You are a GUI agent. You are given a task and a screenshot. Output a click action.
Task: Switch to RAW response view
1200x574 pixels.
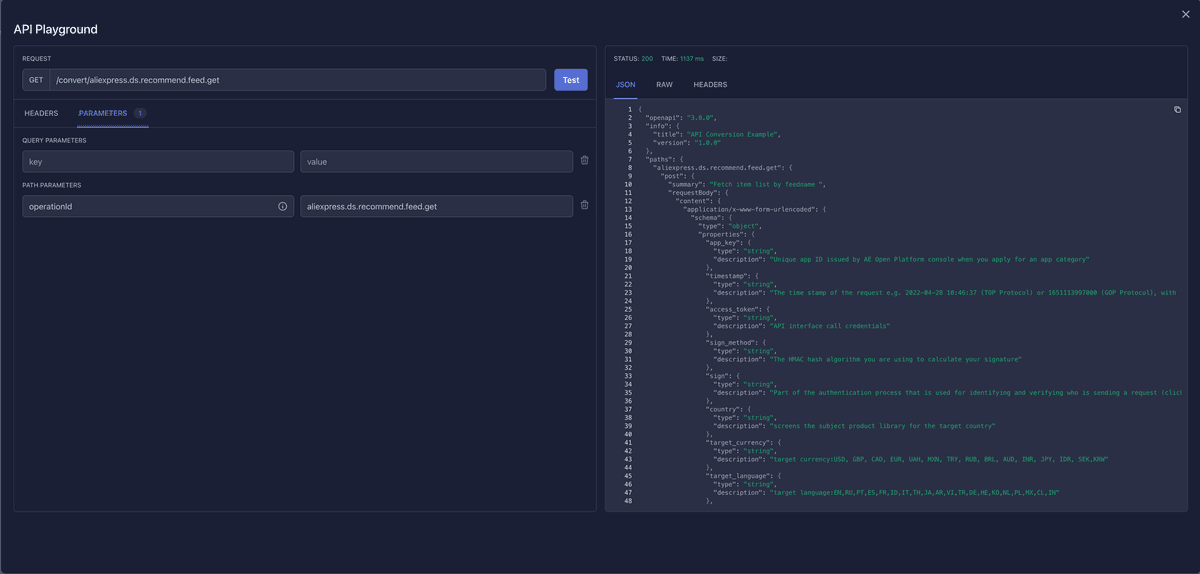(664, 85)
